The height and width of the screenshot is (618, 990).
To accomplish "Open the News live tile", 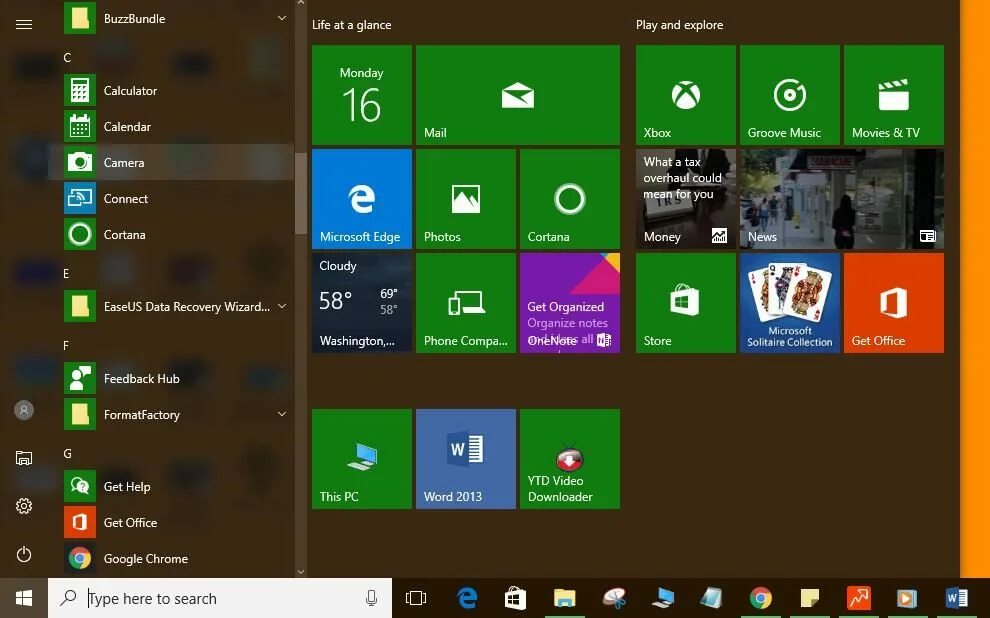I will [842, 199].
